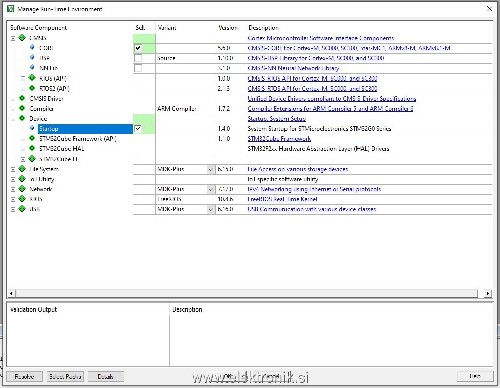This screenshot has width=500, height=388.
Task: Click the Network green diamond icon
Action: coord(22,189)
